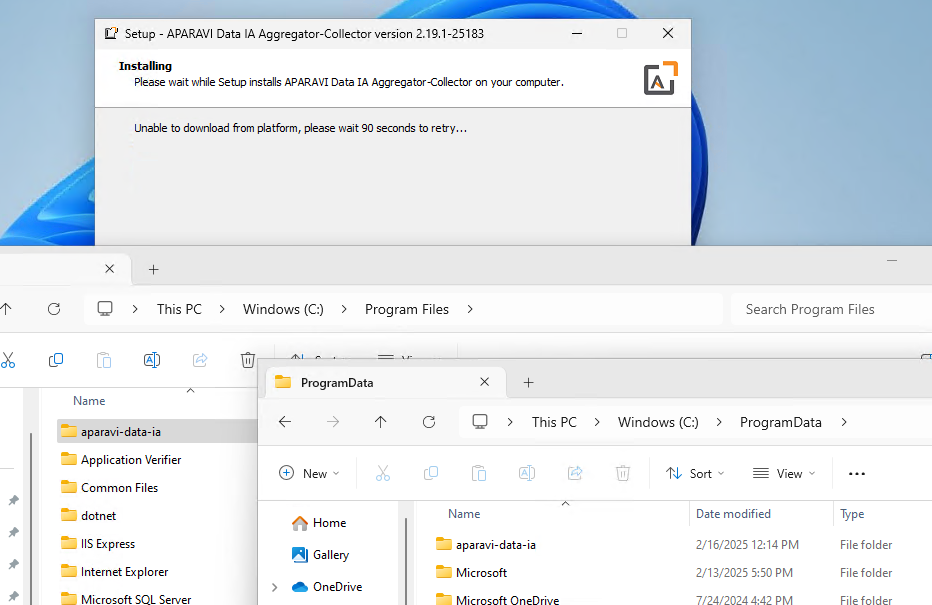This screenshot has height=605, width=932.
Task: Expand chevron before This PC in Program Files address bar
Action: pyautogui.click(x=135, y=309)
